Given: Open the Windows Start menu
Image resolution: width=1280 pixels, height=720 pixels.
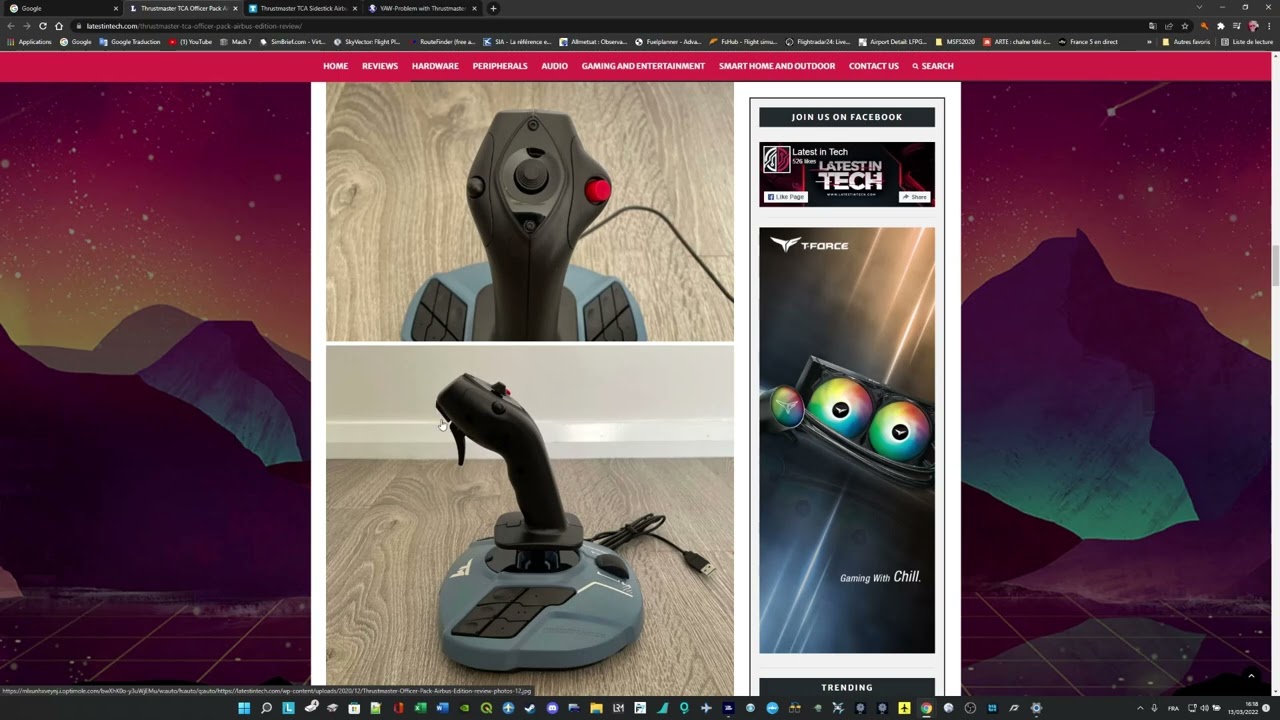Looking at the screenshot, I should point(244,708).
